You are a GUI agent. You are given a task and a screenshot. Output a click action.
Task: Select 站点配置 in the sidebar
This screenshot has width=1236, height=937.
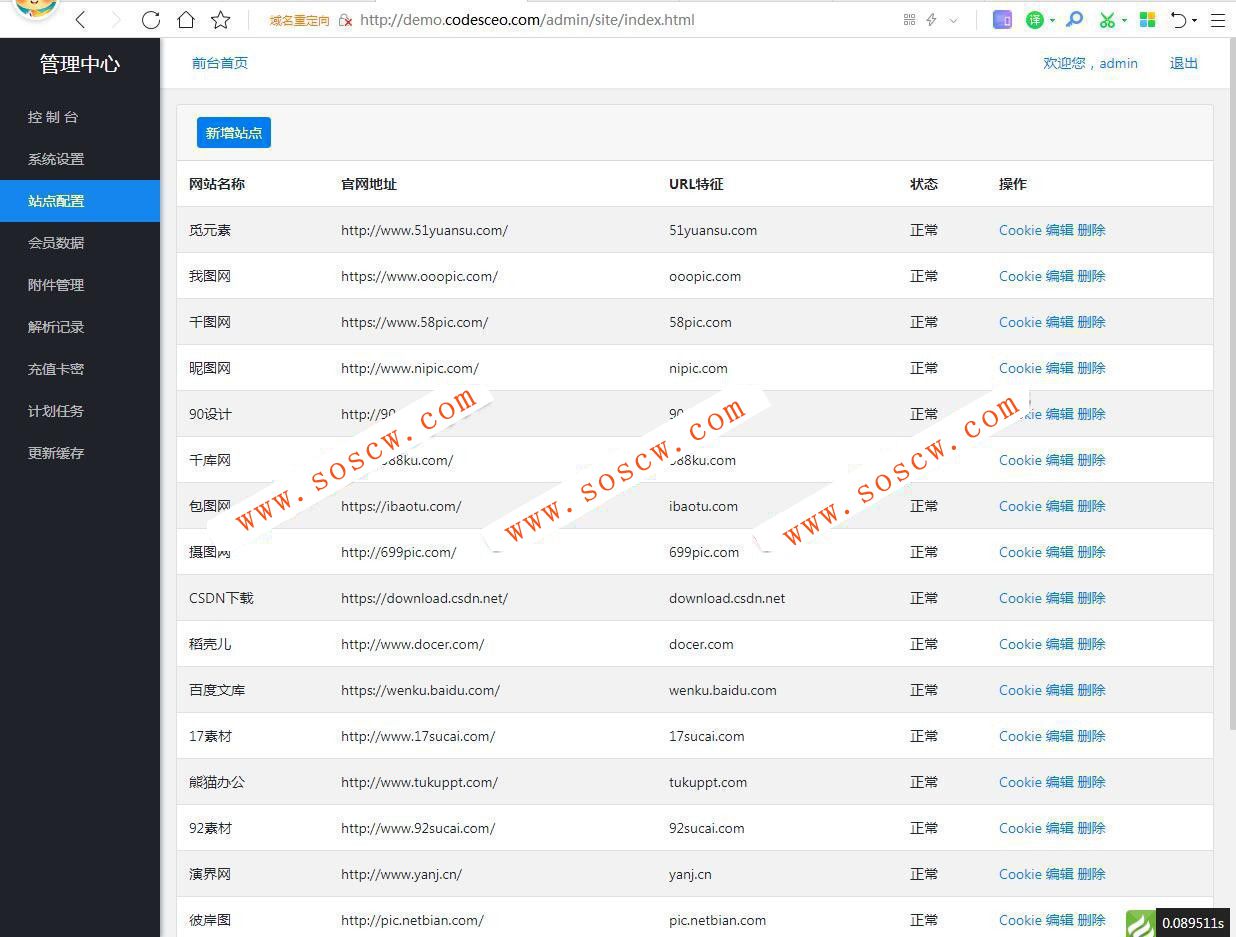pyautogui.click(x=80, y=201)
